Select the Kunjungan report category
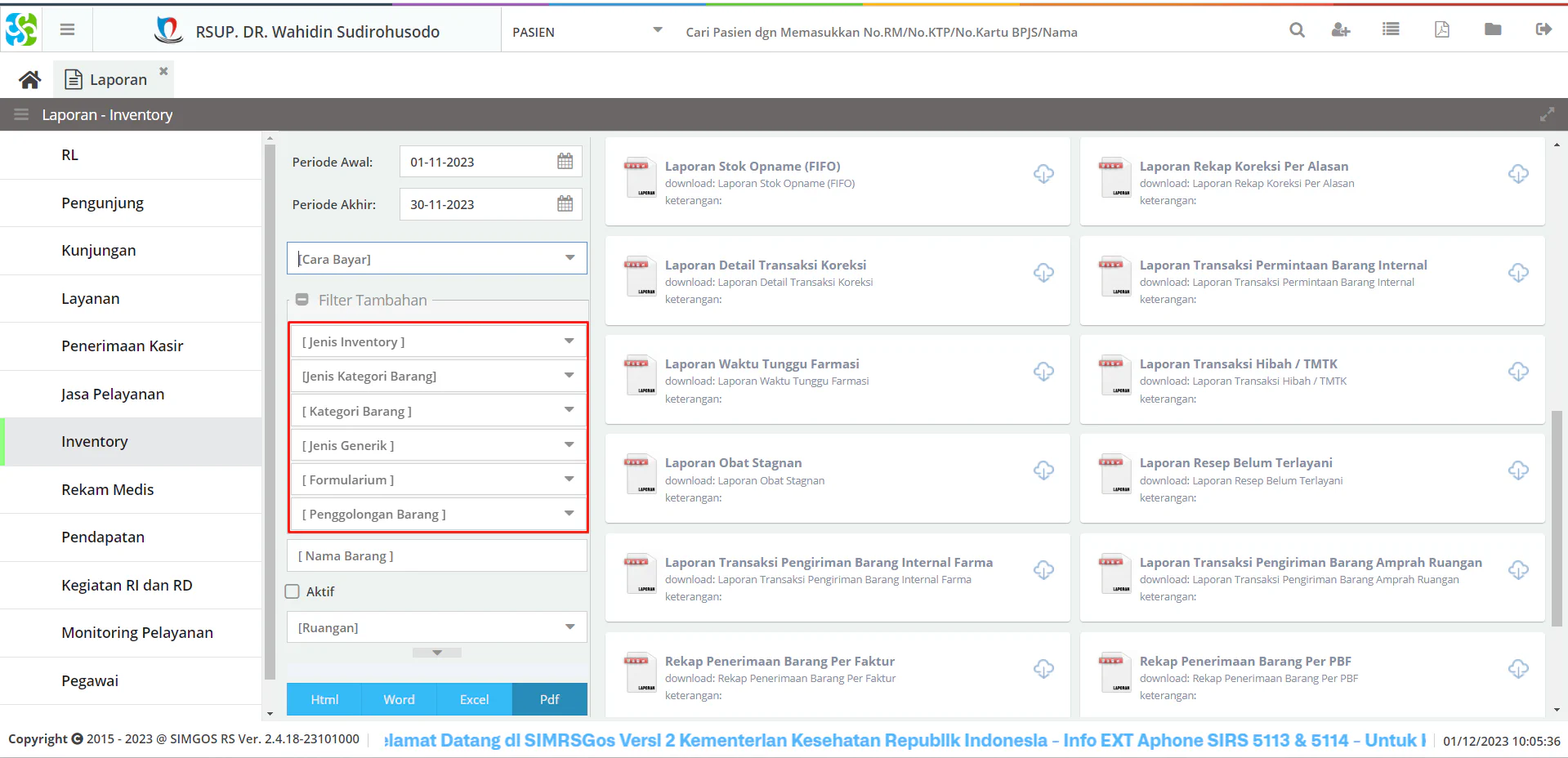 tap(131, 251)
